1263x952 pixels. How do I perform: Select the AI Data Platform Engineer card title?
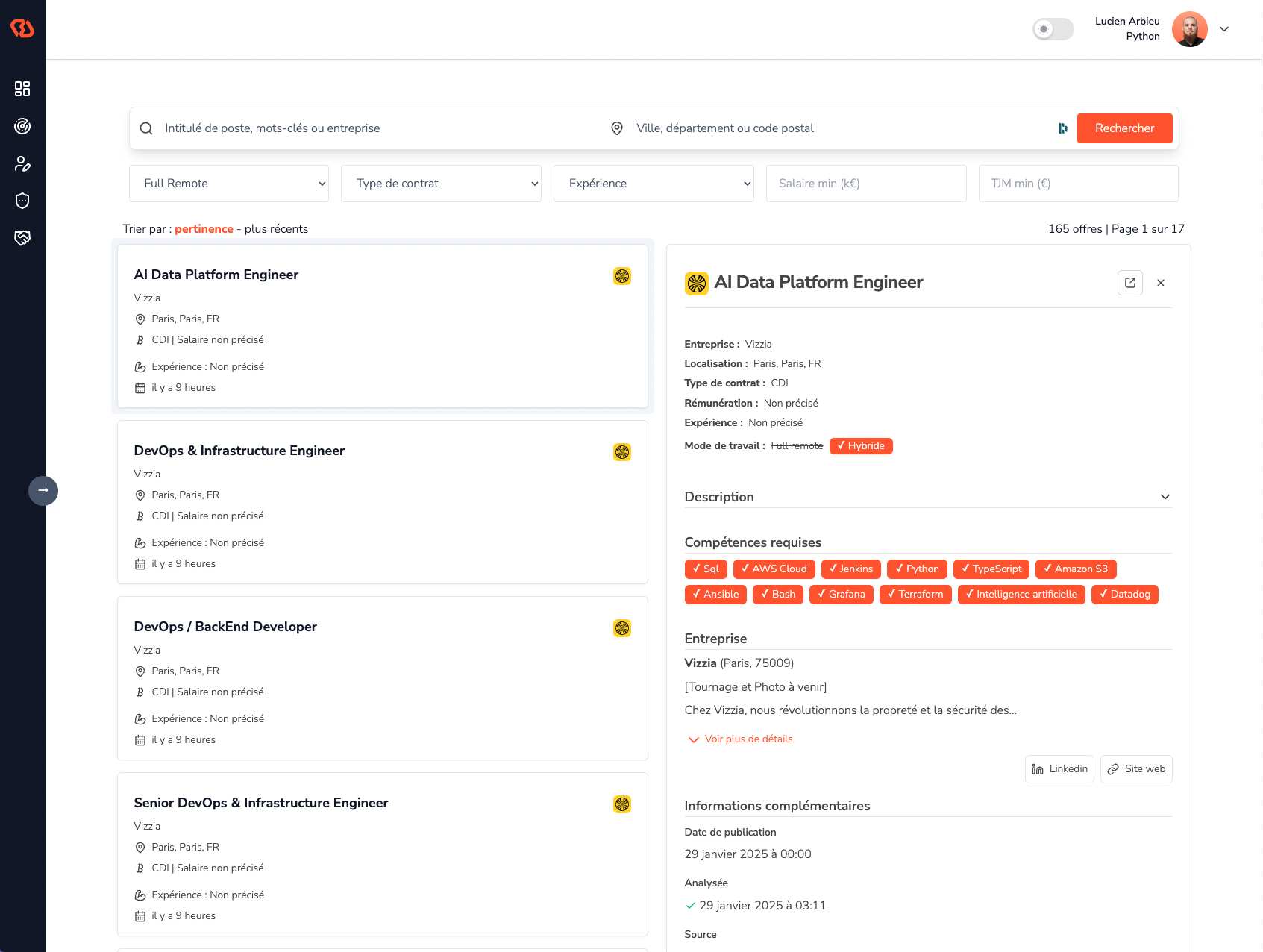click(x=216, y=275)
